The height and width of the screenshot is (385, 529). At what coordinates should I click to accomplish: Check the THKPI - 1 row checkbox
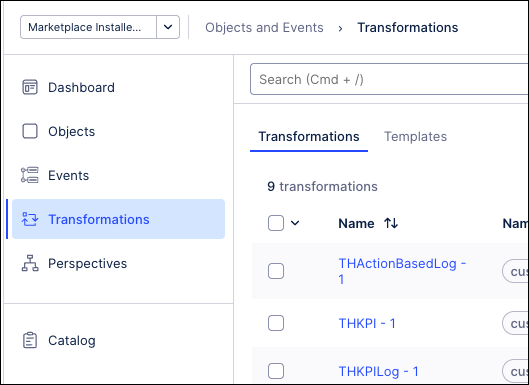276,323
